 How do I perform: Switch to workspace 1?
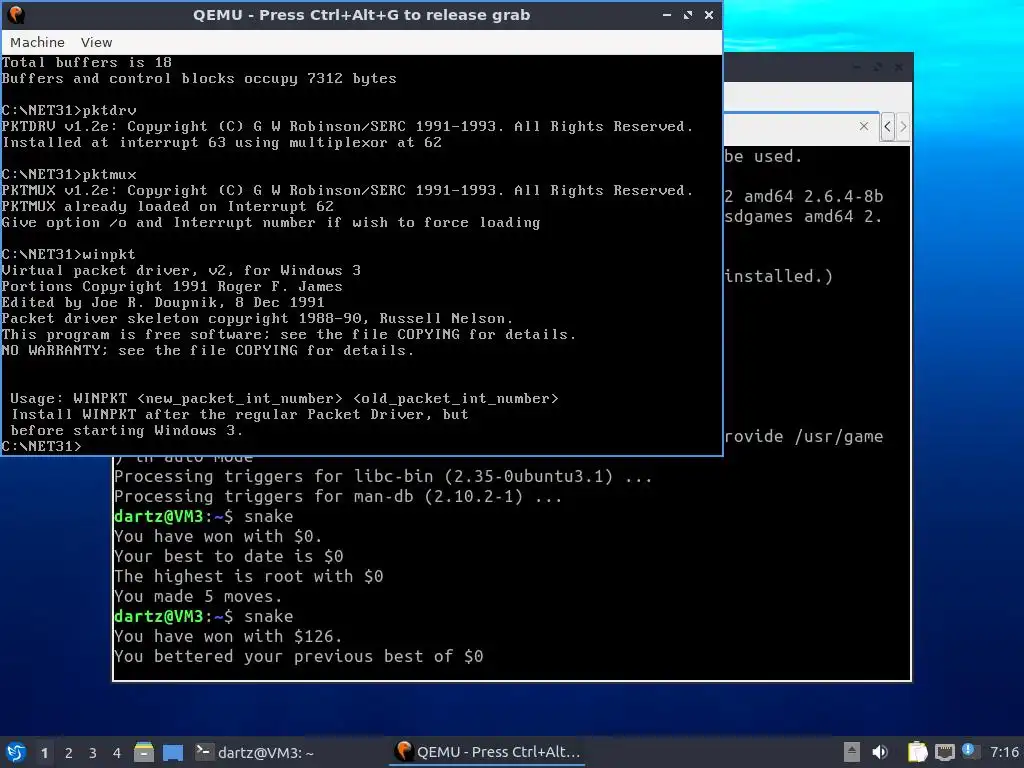click(44, 753)
